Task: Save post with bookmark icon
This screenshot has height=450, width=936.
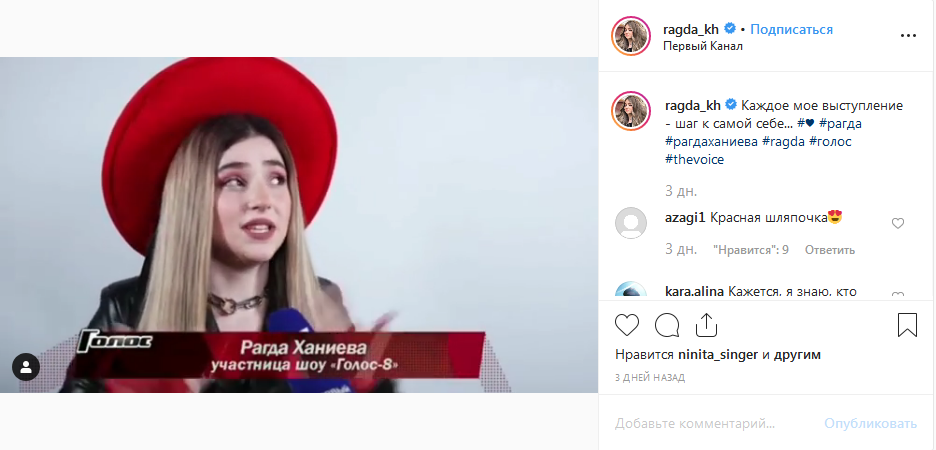Action: tap(907, 325)
